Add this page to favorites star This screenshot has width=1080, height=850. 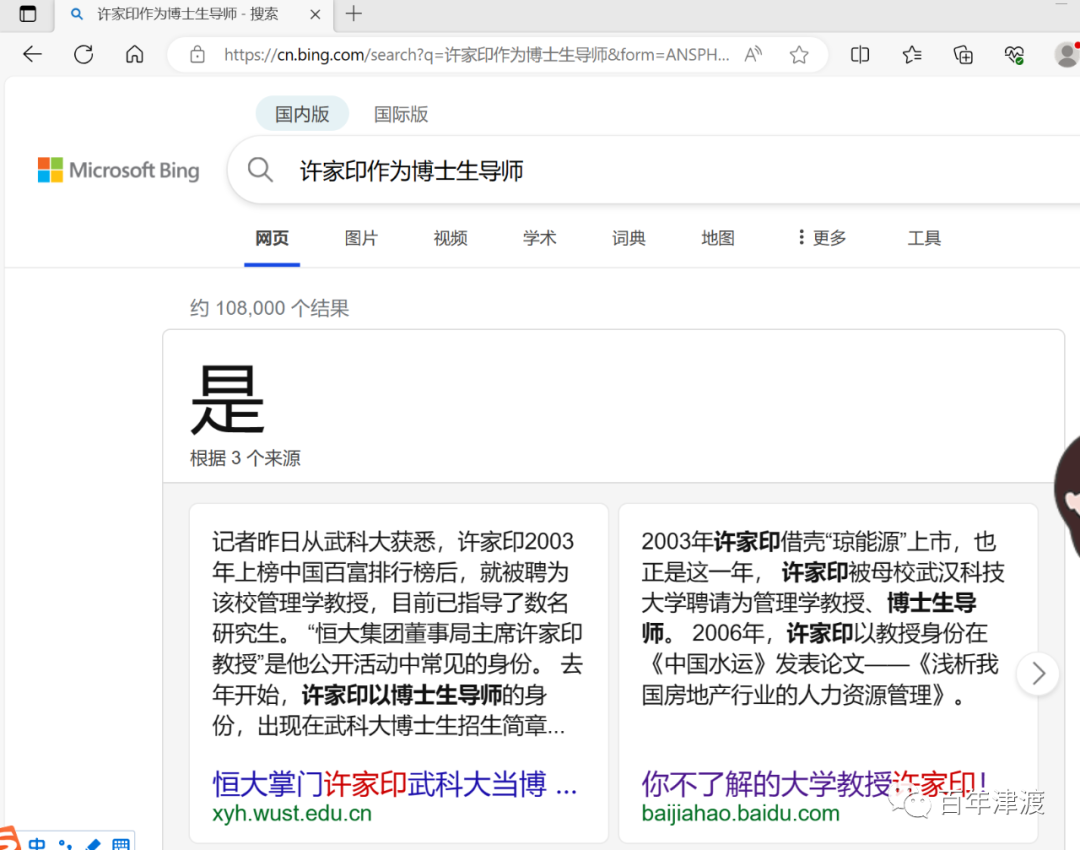[799, 55]
